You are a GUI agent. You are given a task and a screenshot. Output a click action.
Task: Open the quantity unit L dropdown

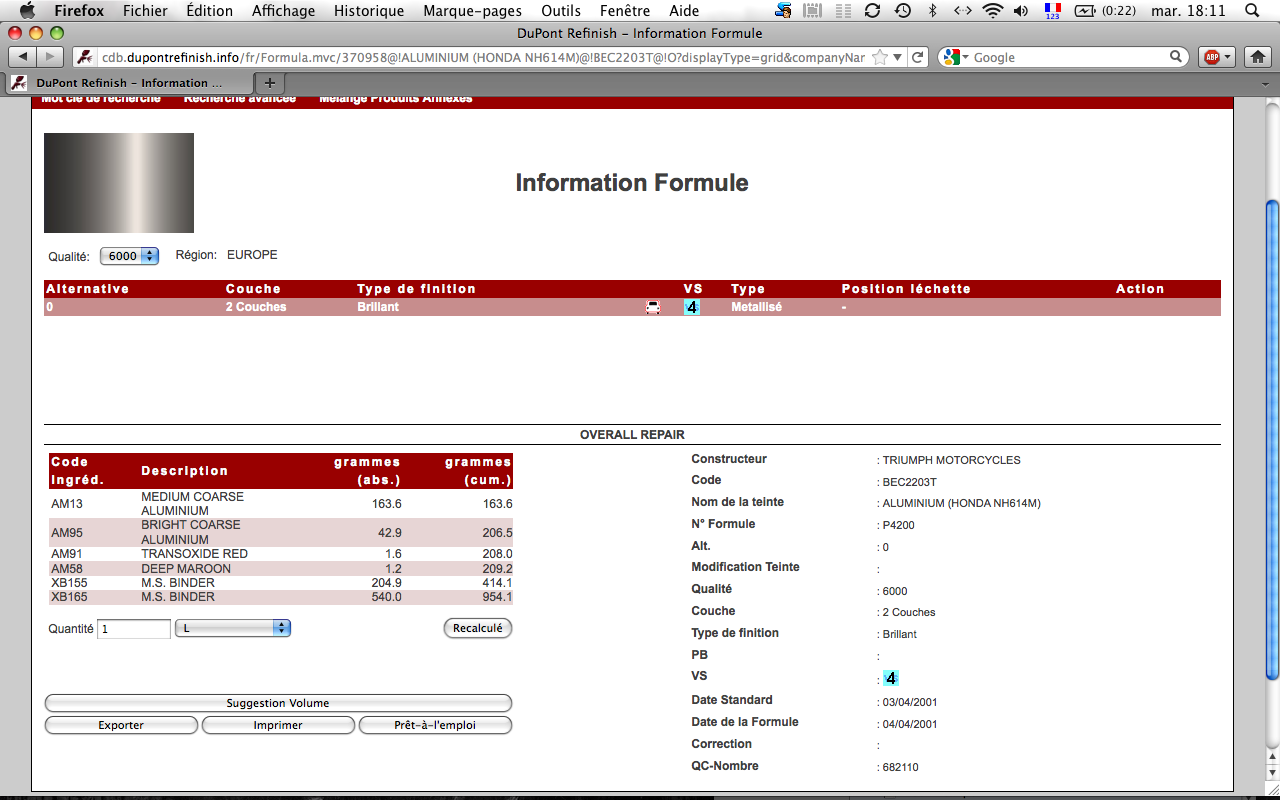(x=233, y=628)
